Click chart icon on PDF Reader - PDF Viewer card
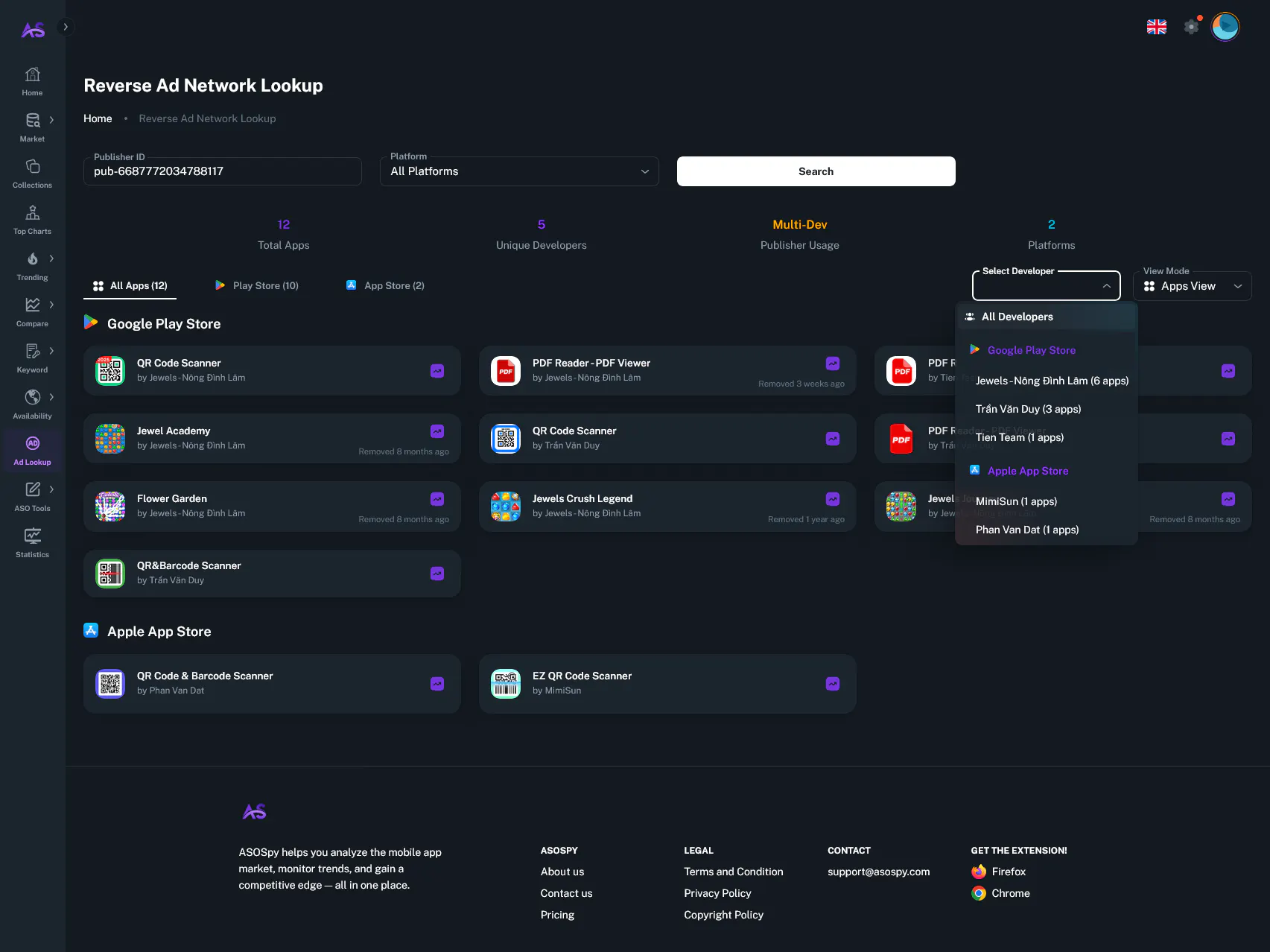The image size is (1270, 952). pyautogui.click(x=833, y=364)
